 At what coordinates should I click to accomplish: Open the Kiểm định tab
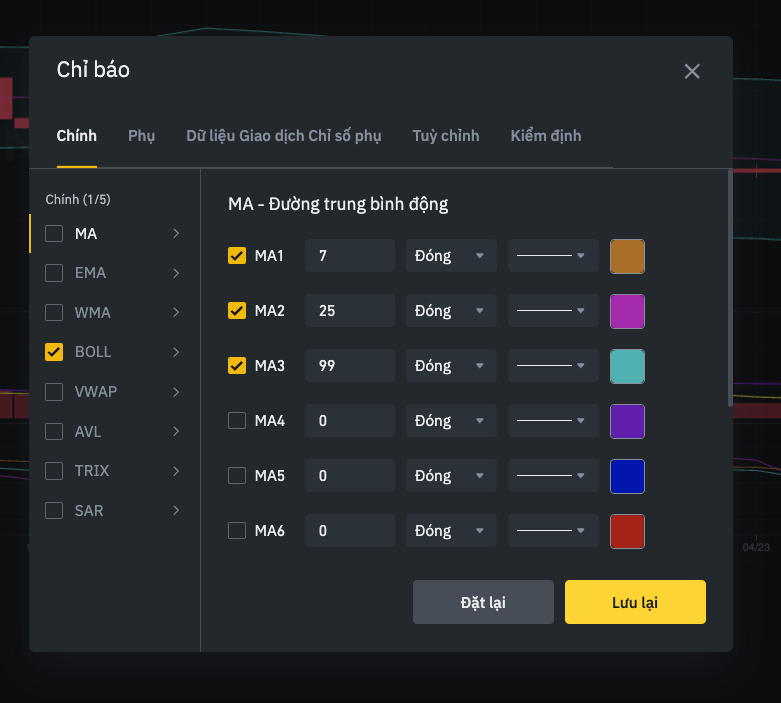tap(546, 136)
